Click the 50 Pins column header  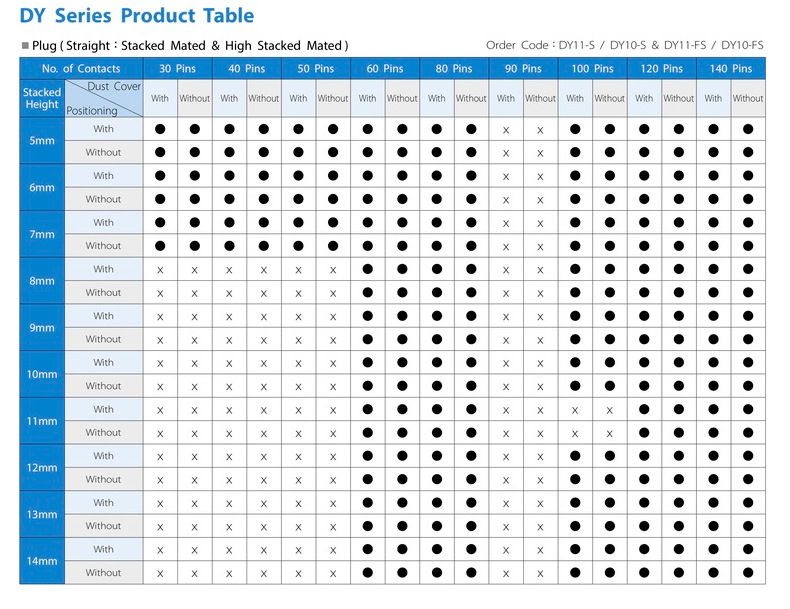click(316, 69)
